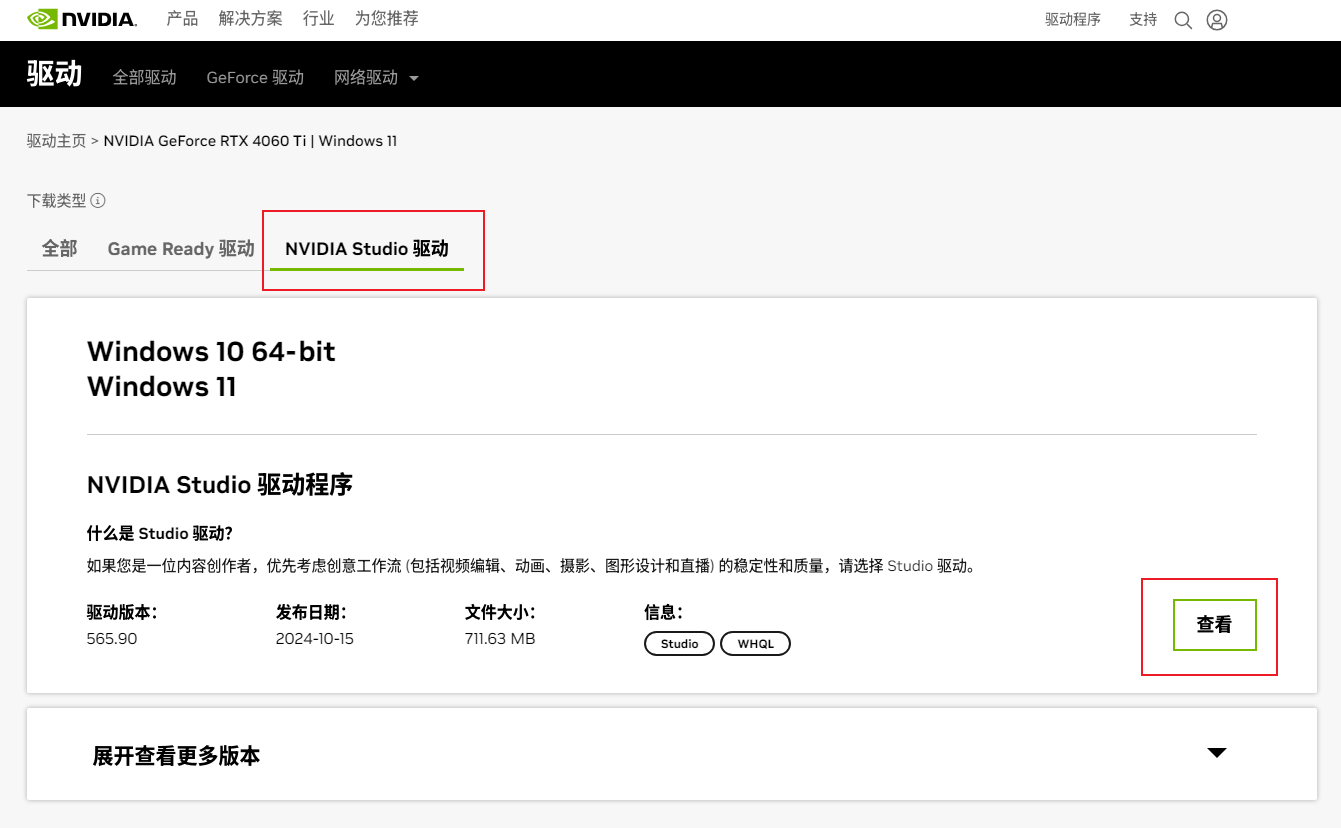The height and width of the screenshot is (828, 1341).
Task: Click the NVIDIA logo
Action: tap(82, 19)
